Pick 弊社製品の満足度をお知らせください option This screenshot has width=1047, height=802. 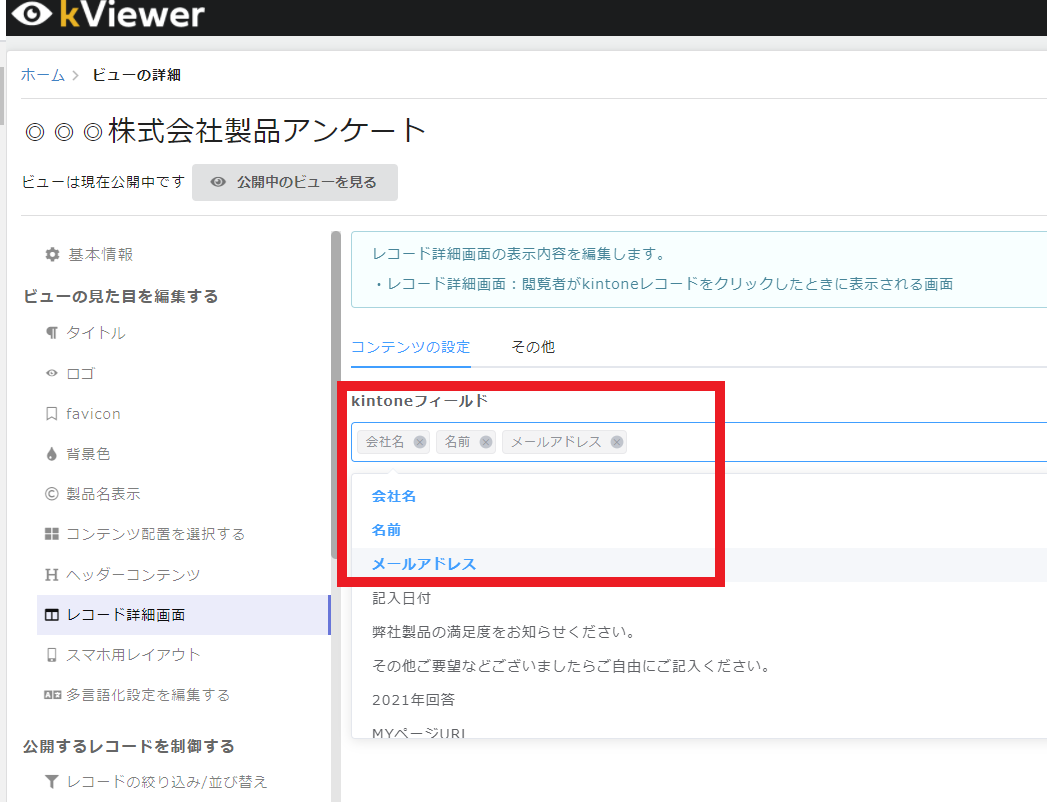click(503, 632)
